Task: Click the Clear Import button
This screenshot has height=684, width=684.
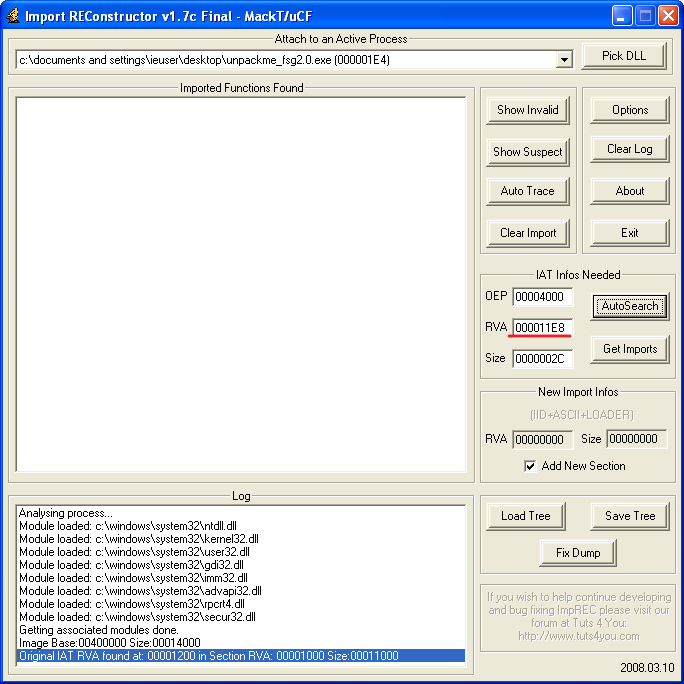Action: (528, 233)
